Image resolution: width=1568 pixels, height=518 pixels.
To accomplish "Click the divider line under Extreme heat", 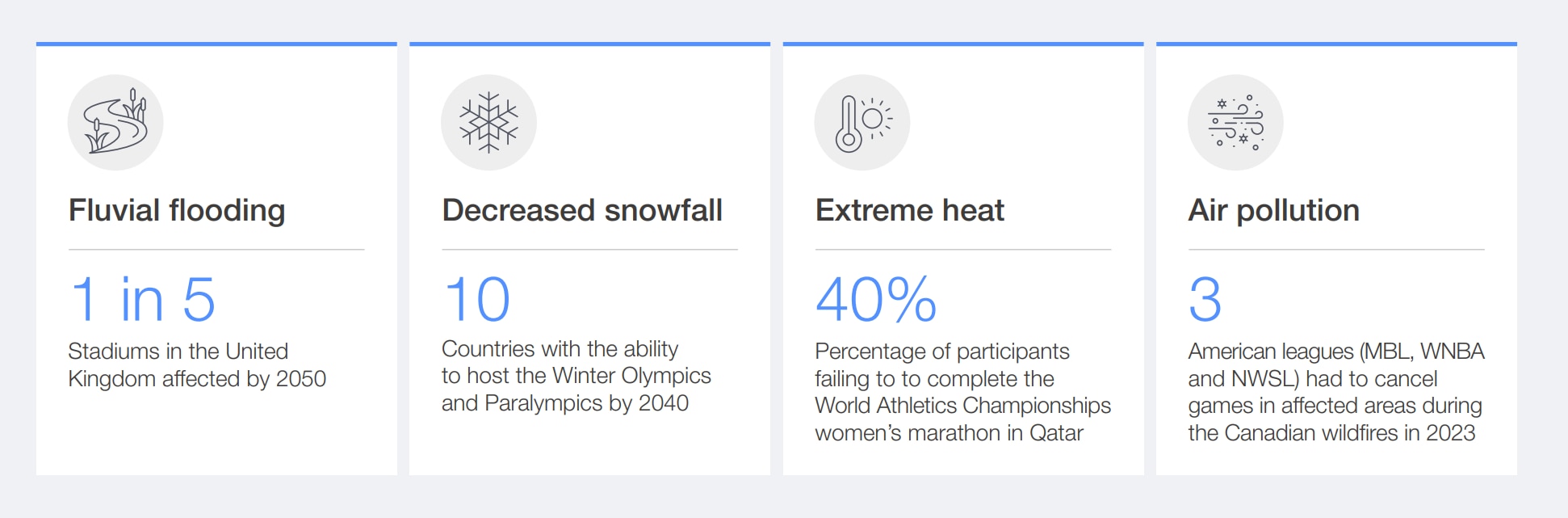I will pyautogui.click(x=963, y=250).
